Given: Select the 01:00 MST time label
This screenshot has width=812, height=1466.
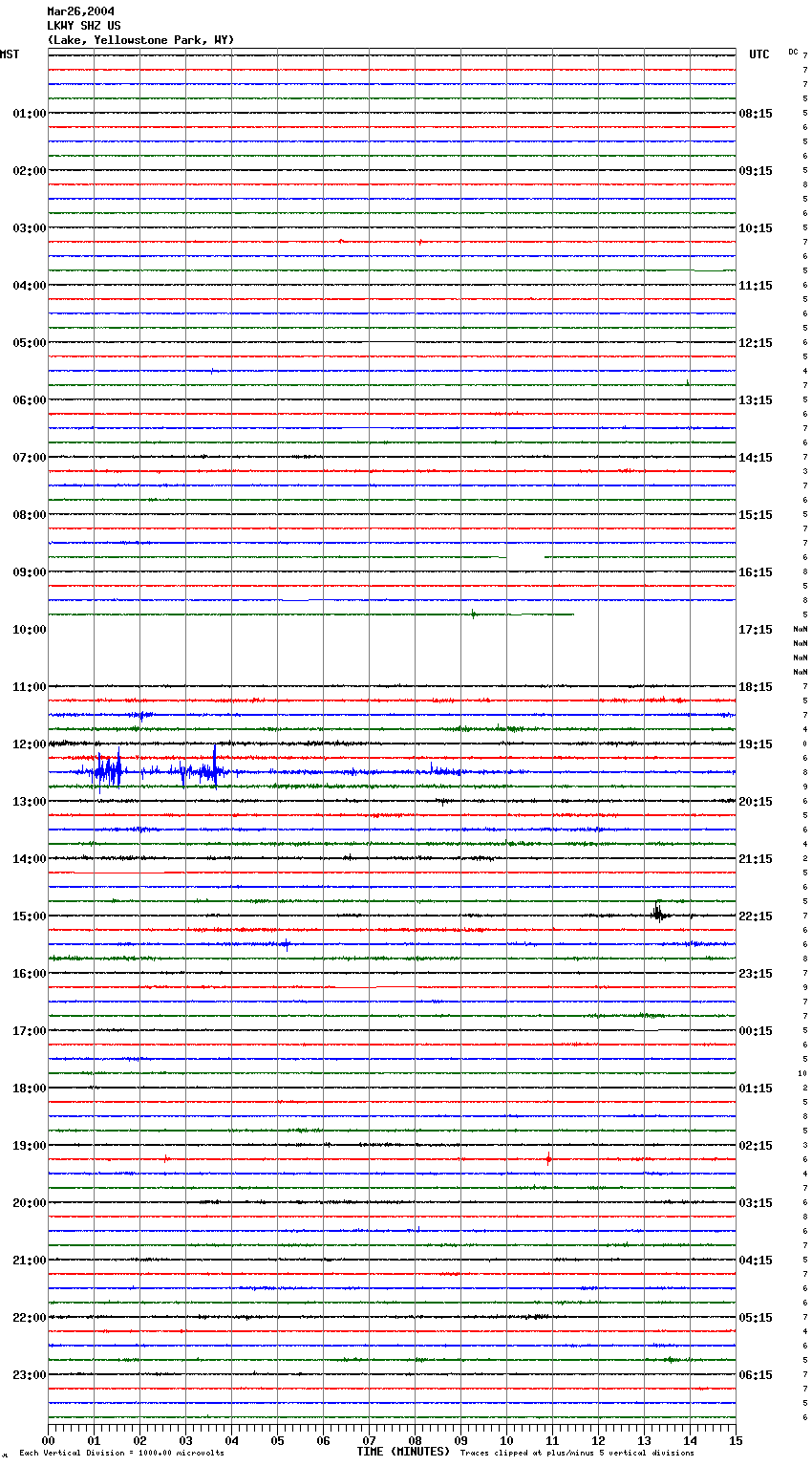Looking at the screenshot, I should 30,114.
